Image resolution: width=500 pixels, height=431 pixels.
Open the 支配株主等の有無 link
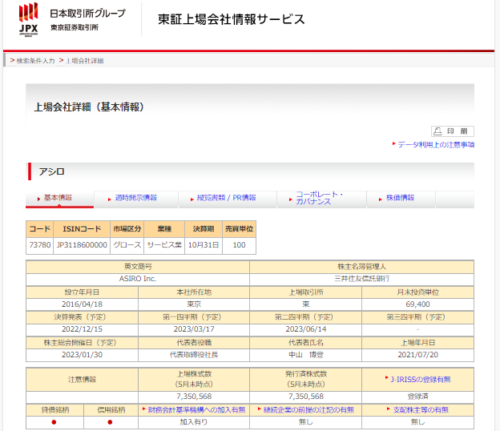tap(421, 410)
